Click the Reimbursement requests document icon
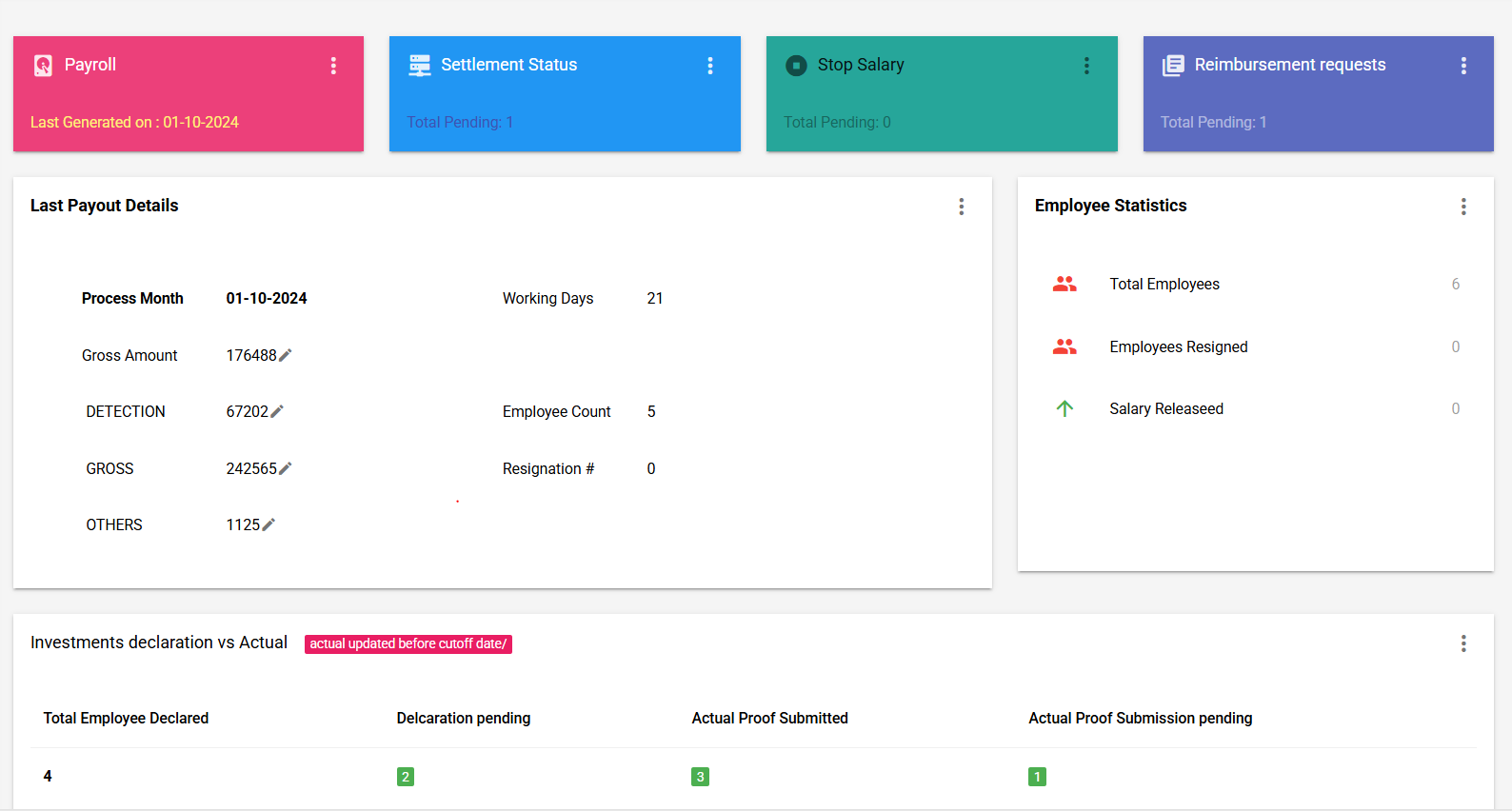The width and height of the screenshot is (1512, 811). 1173,65
